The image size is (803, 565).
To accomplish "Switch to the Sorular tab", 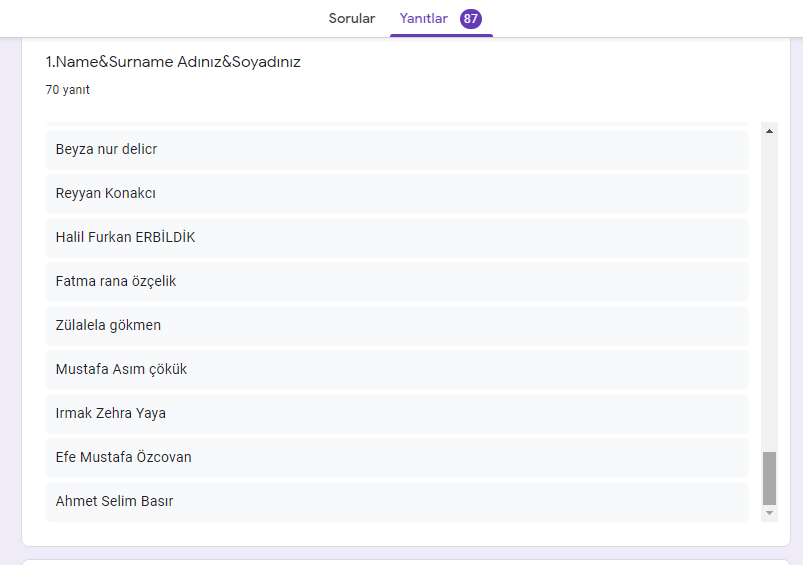I will (x=352, y=19).
